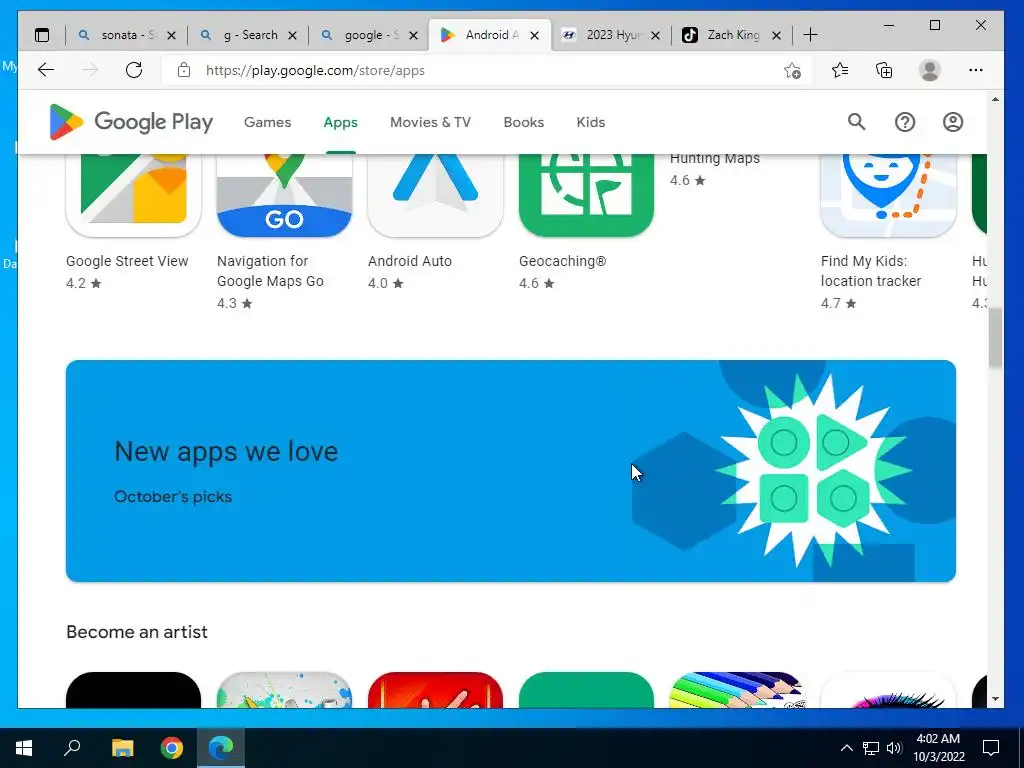Open the Google Play account profile icon
Image resolution: width=1024 pixels, height=768 pixels.
click(953, 122)
